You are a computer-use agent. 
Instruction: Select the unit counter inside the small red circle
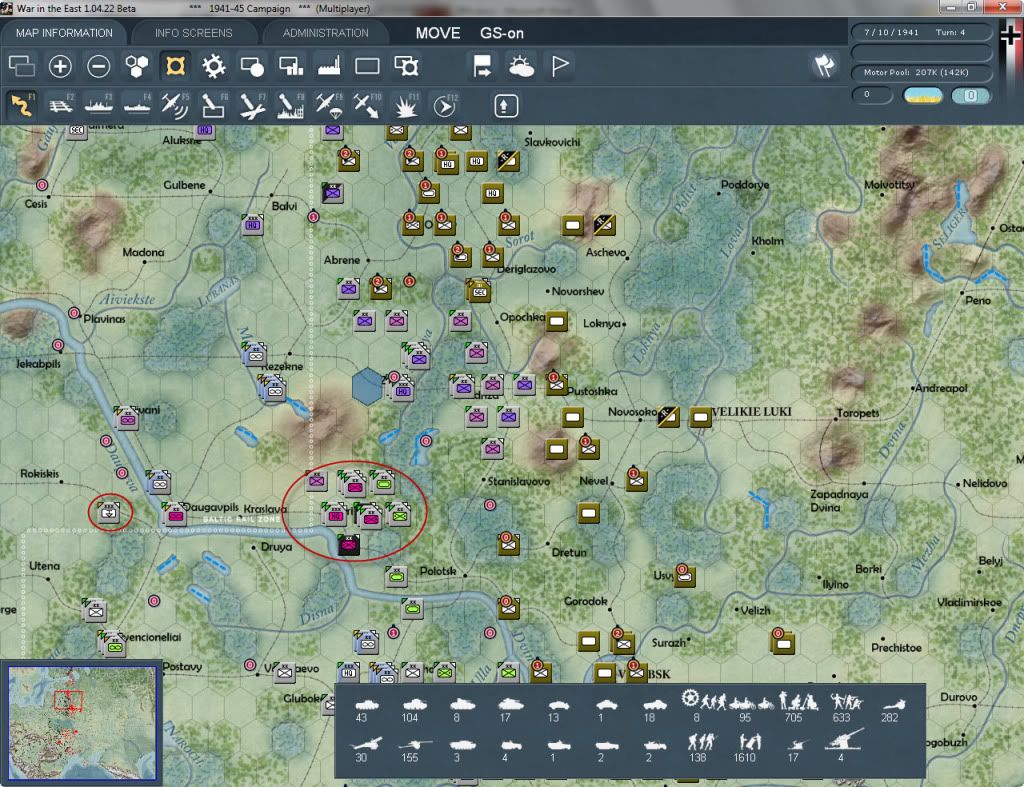pyautogui.click(x=109, y=511)
